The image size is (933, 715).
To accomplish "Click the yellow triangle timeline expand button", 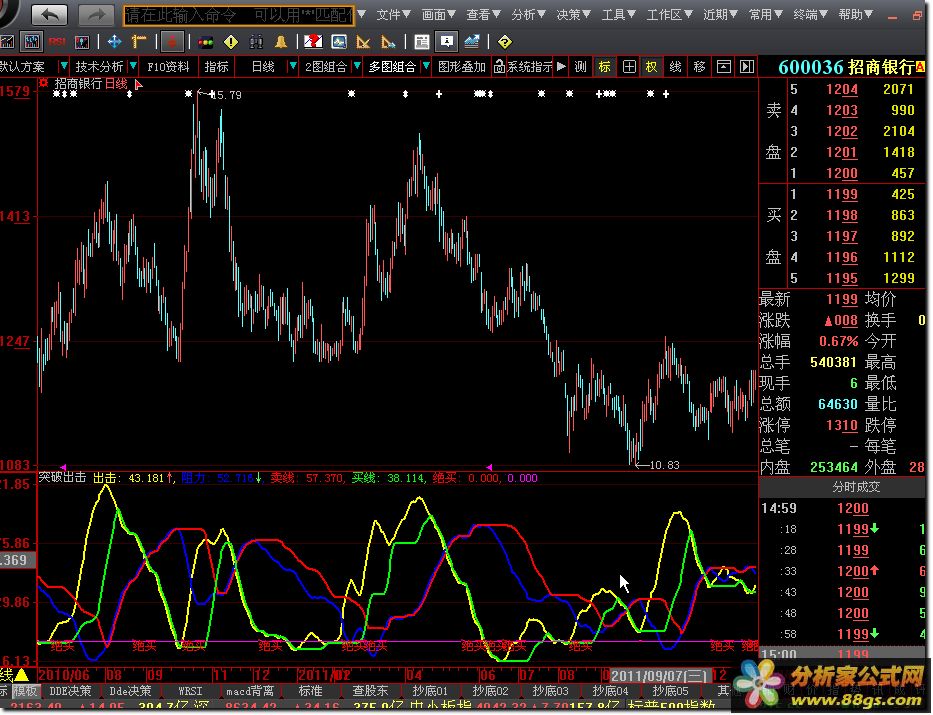I will pyautogui.click(x=22, y=675).
